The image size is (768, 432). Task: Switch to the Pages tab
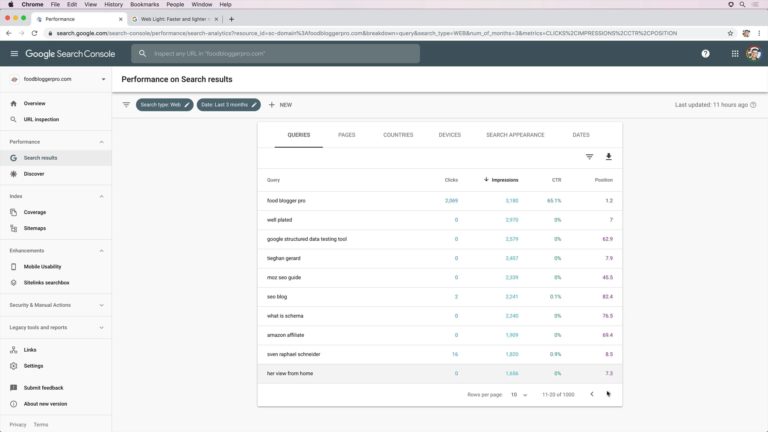pyautogui.click(x=346, y=135)
